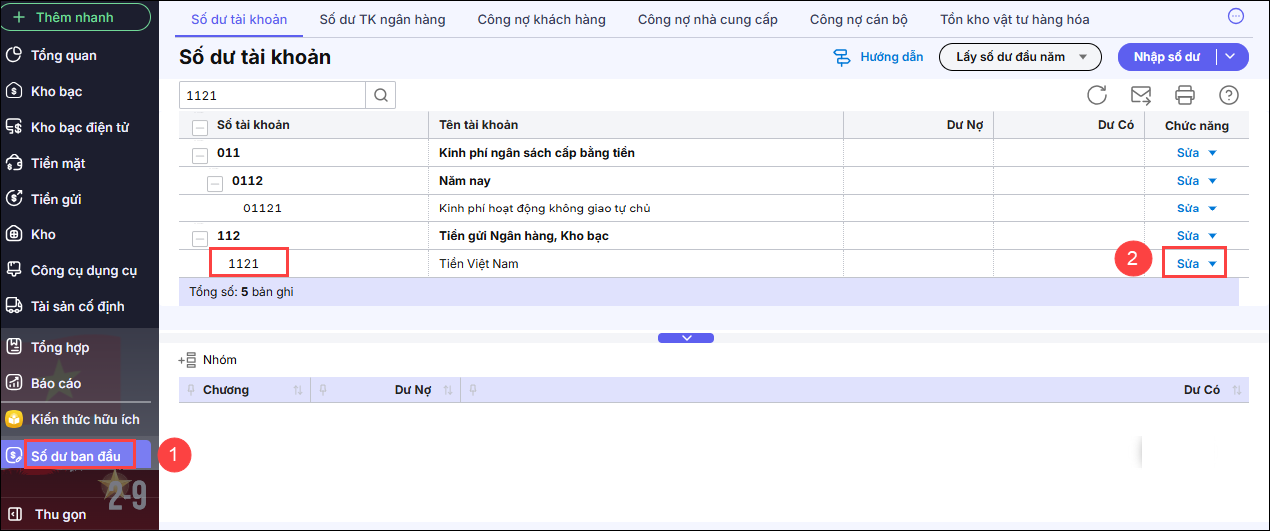Collapse account 0112 row
Viewport: 1270px width, 531px height.
click(x=215, y=182)
